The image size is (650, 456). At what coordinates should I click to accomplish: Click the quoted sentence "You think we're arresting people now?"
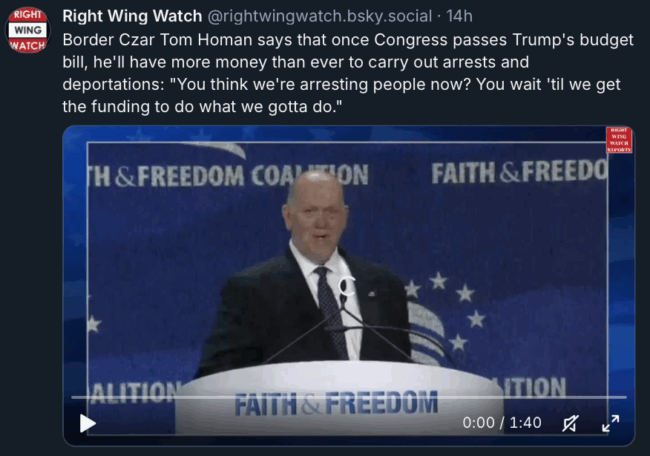(x=324, y=85)
